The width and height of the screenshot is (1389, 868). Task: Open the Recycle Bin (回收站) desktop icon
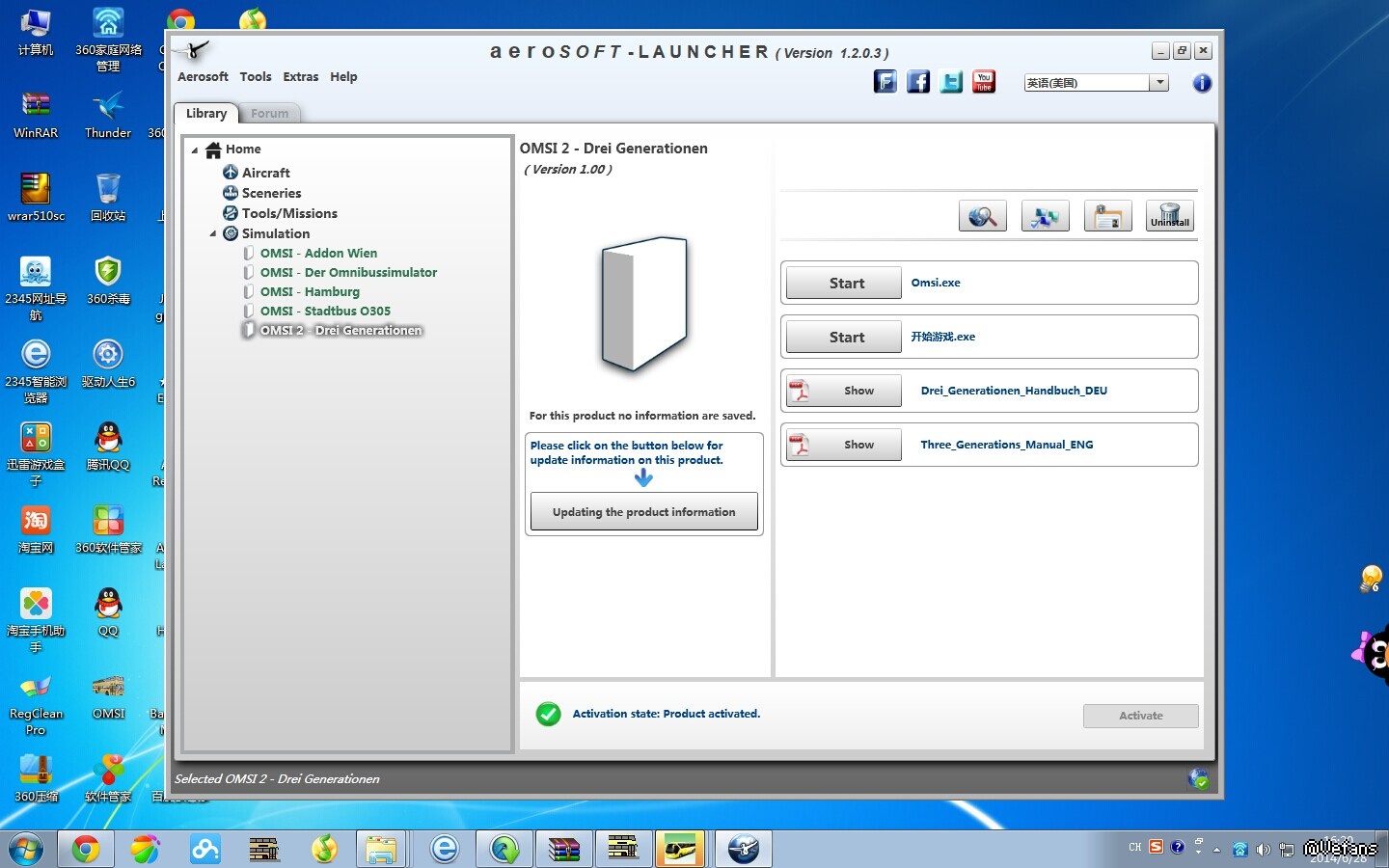108,198
